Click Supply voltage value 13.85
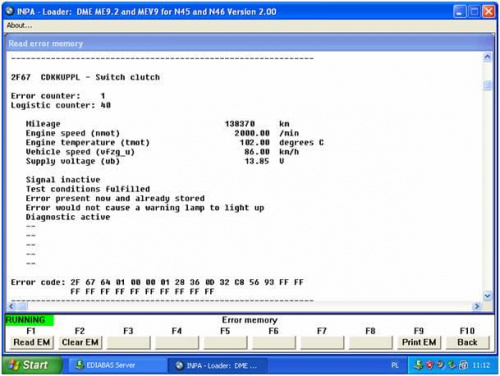This screenshot has height=376, width=500. point(257,161)
